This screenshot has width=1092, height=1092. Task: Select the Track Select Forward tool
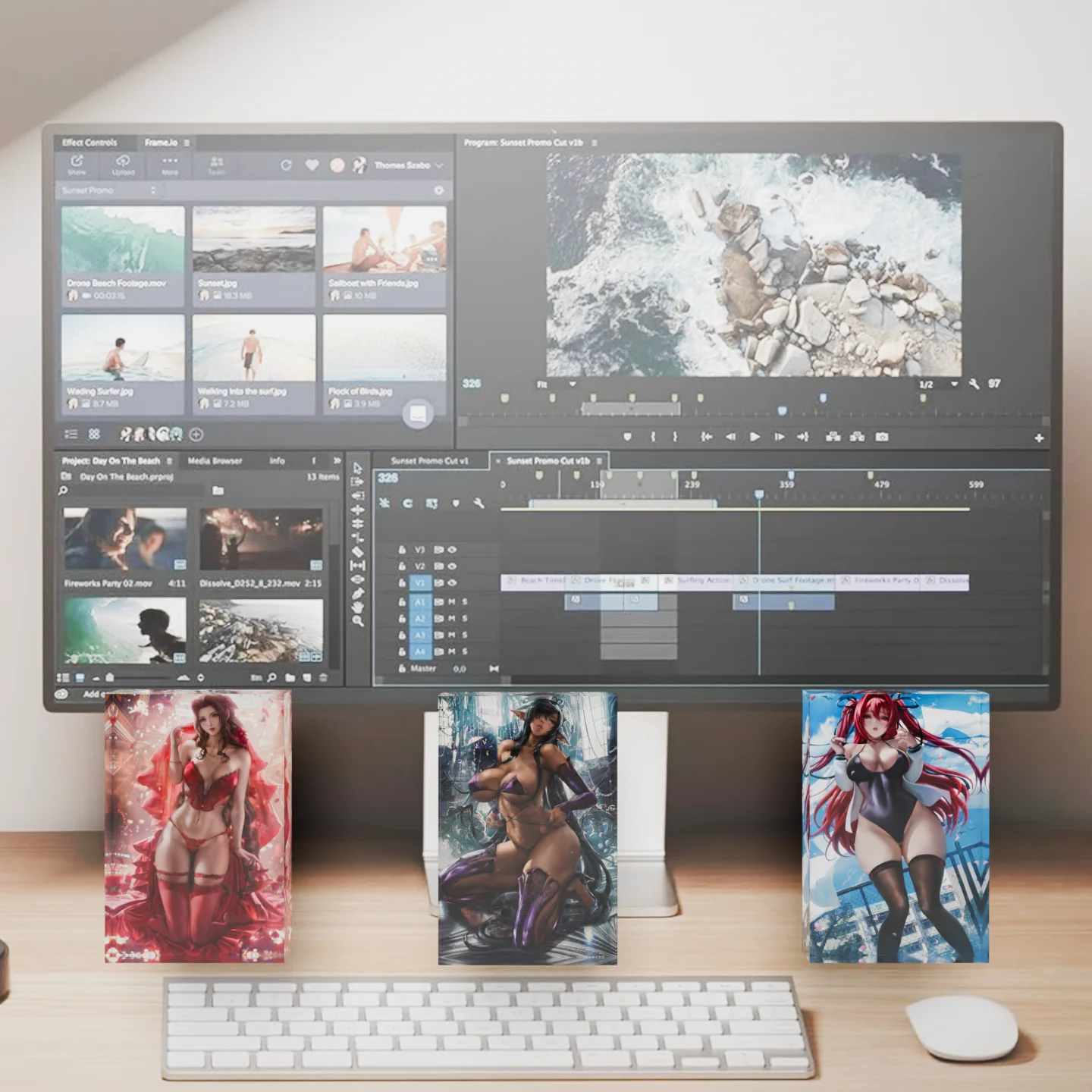(357, 482)
